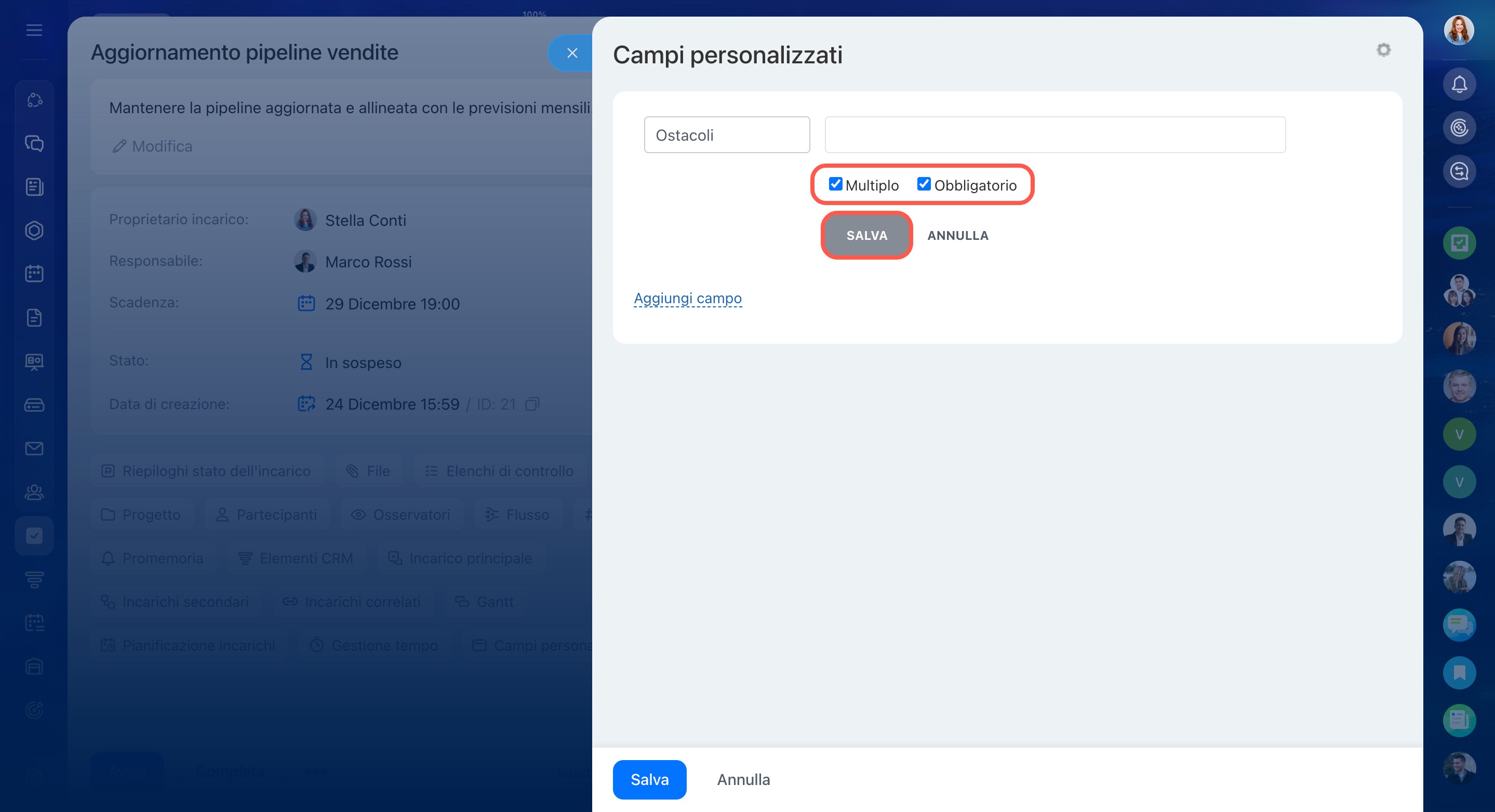Open the mail icon in left sidebar
This screenshot has height=812, width=1495.
[34, 449]
